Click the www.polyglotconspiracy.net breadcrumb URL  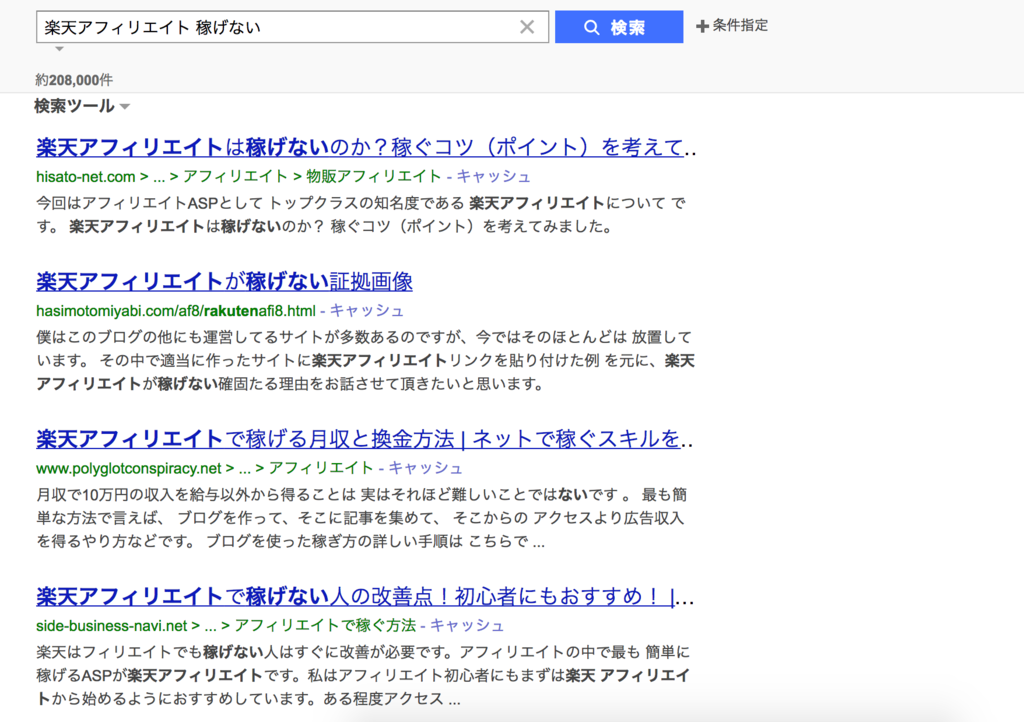129,468
